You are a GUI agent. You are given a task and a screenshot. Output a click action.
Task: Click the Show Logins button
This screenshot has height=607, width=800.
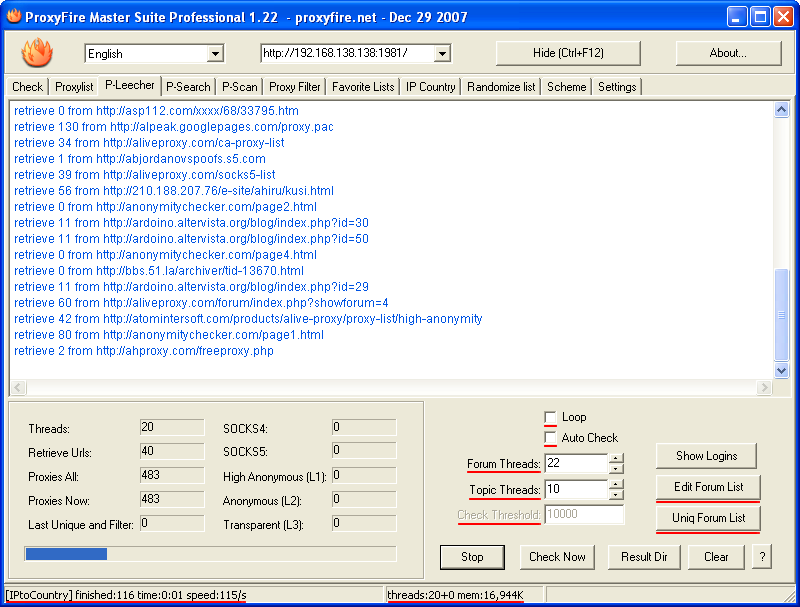tap(706, 456)
